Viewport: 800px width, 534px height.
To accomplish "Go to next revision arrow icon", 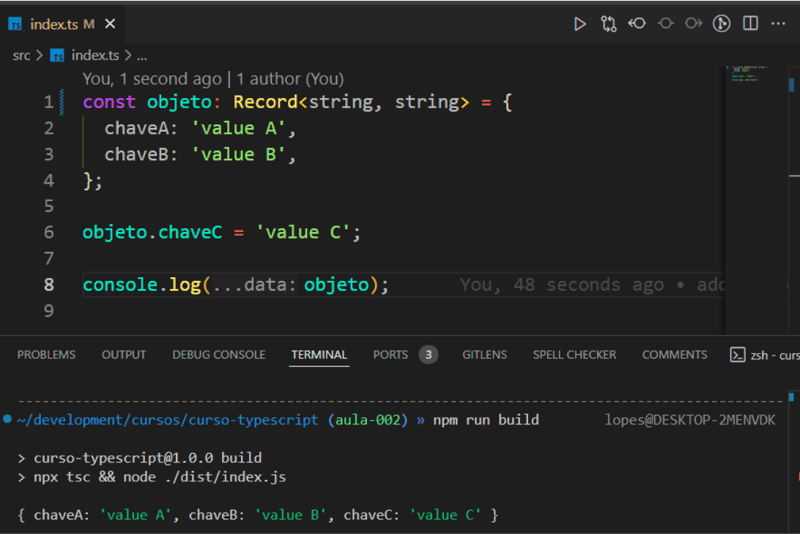I will (693, 23).
